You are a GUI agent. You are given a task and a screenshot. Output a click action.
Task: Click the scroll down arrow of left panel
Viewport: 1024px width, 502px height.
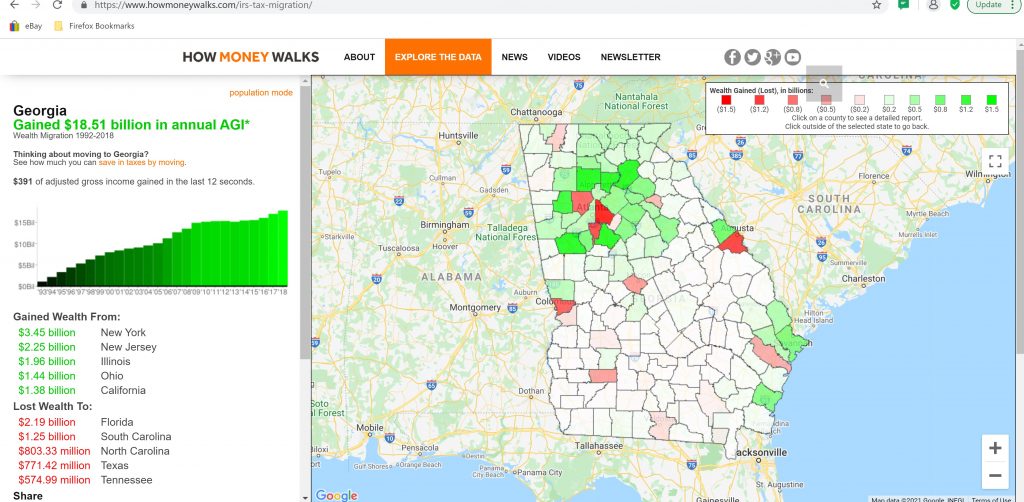[305, 497]
